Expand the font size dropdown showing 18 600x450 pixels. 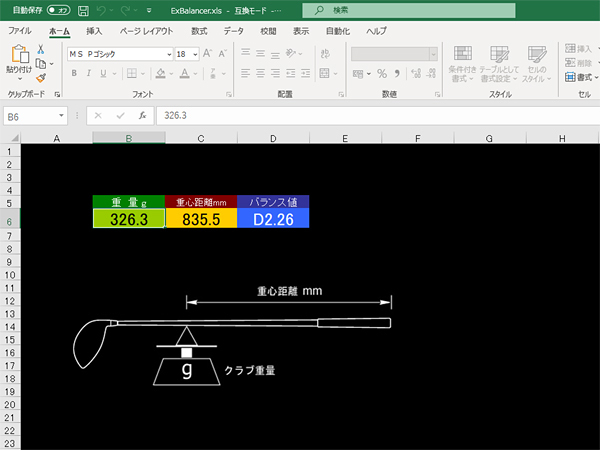point(196,54)
